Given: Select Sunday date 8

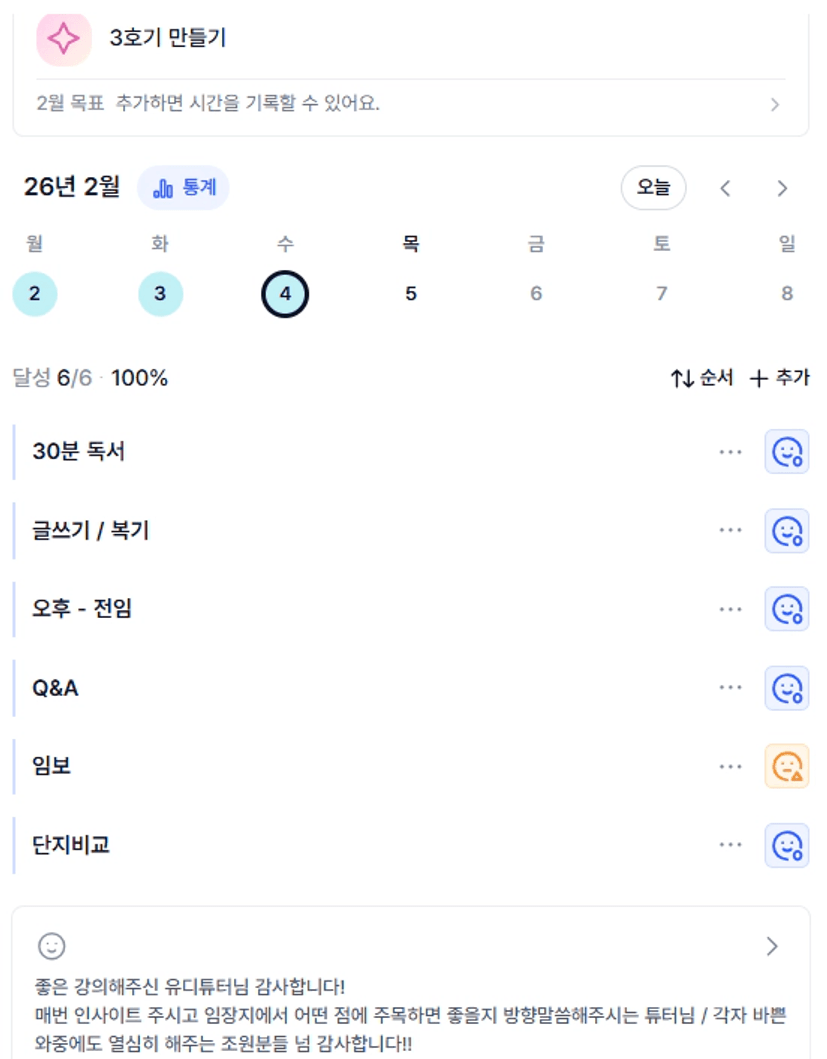Looking at the screenshot, I should 787,294.
